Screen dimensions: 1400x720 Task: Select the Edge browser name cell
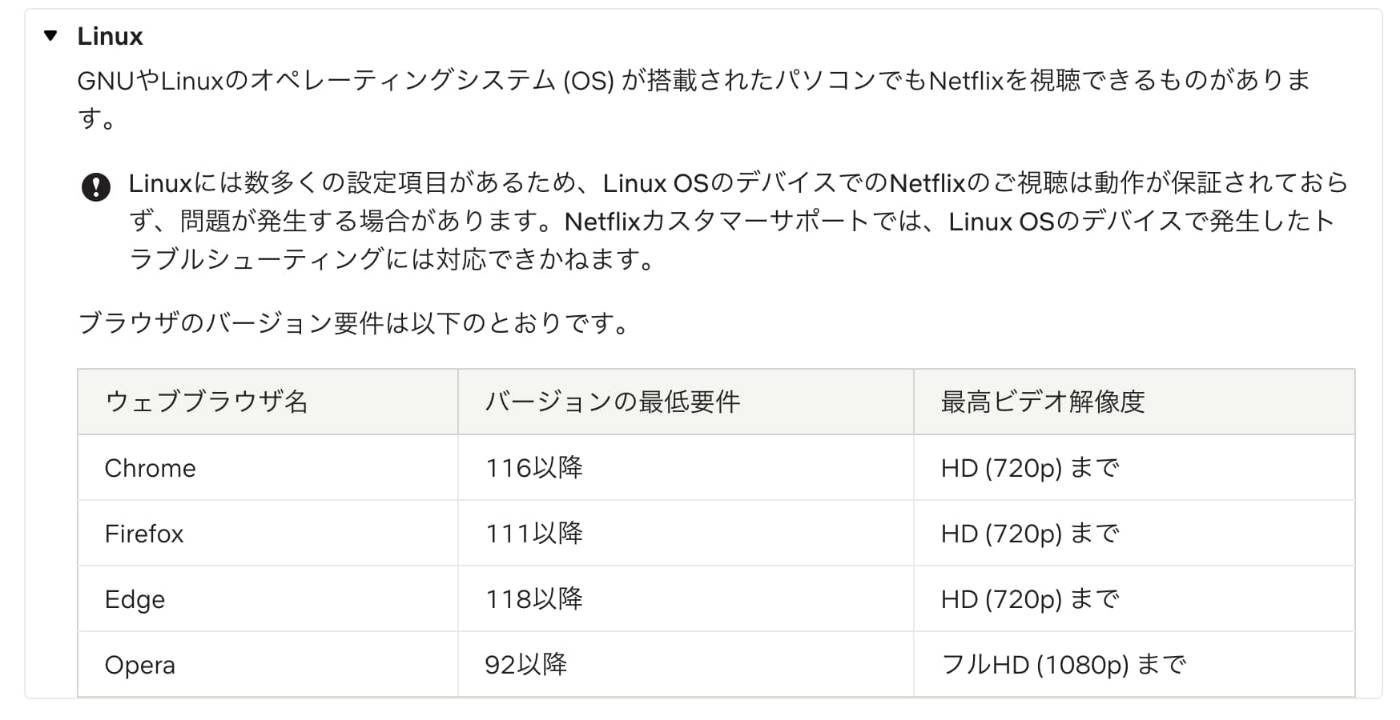tap(135, 600)
